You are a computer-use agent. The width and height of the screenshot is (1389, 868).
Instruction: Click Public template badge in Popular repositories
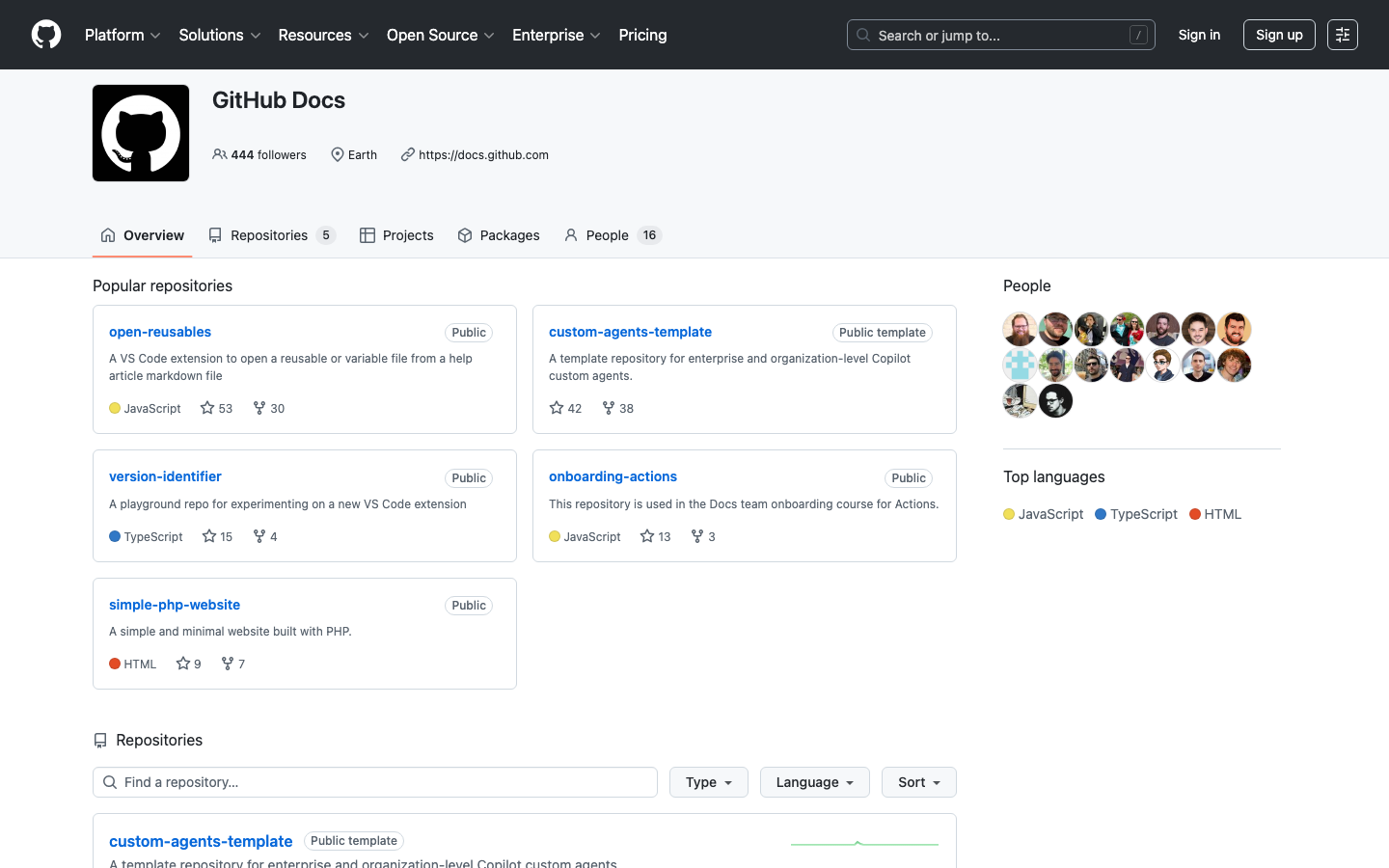(883, 333)
